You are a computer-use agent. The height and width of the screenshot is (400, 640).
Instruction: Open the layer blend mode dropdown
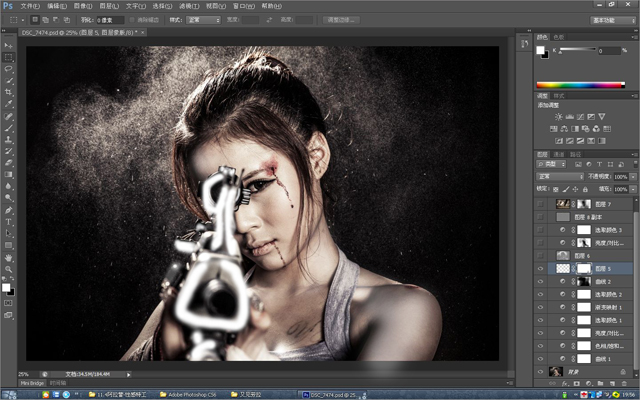coord(560,177)
